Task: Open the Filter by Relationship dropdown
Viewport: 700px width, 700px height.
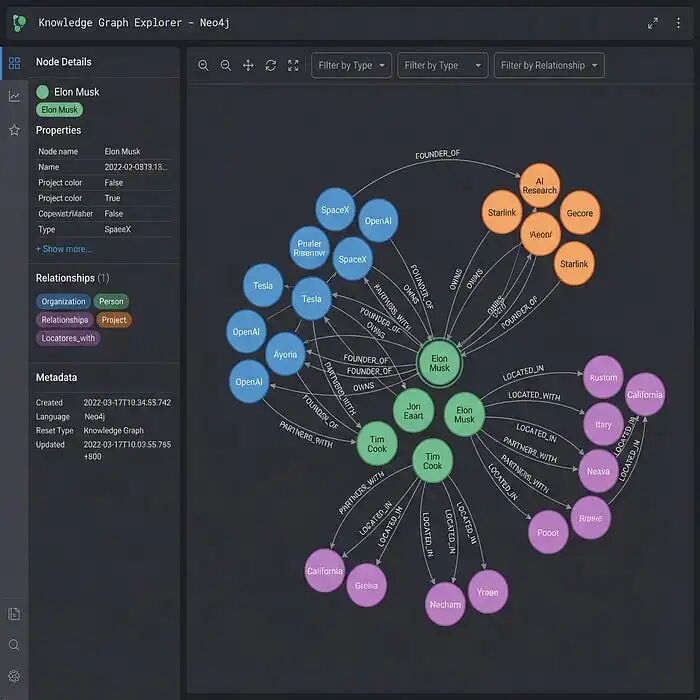Action: pyautogui.click(x=549, y=66)
